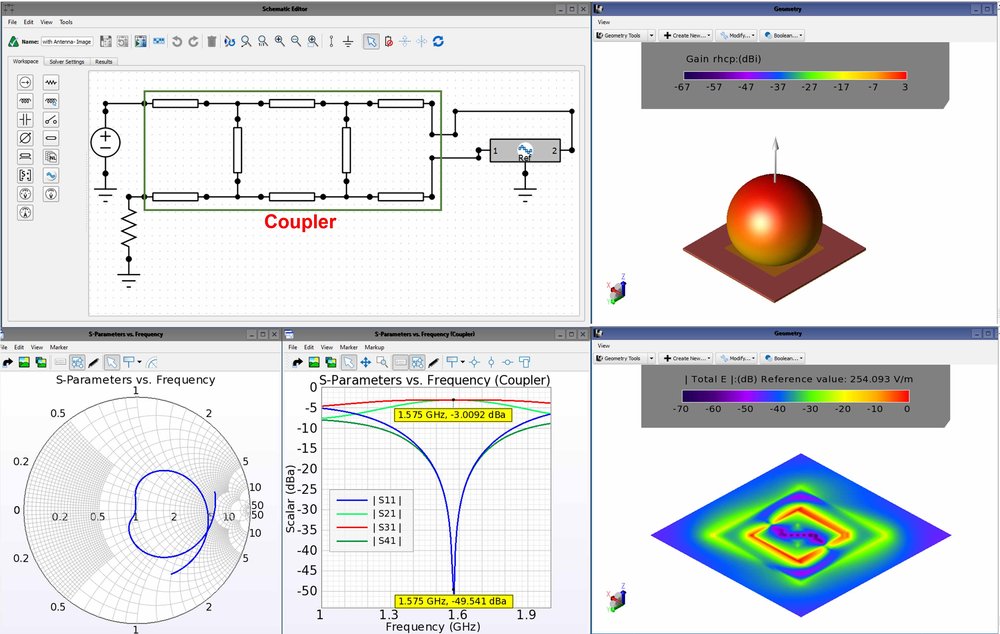Viewport: 1000px width, 634px height.
Task: Toggle the legend display button in Coupler plot
Action: (400, 362)
